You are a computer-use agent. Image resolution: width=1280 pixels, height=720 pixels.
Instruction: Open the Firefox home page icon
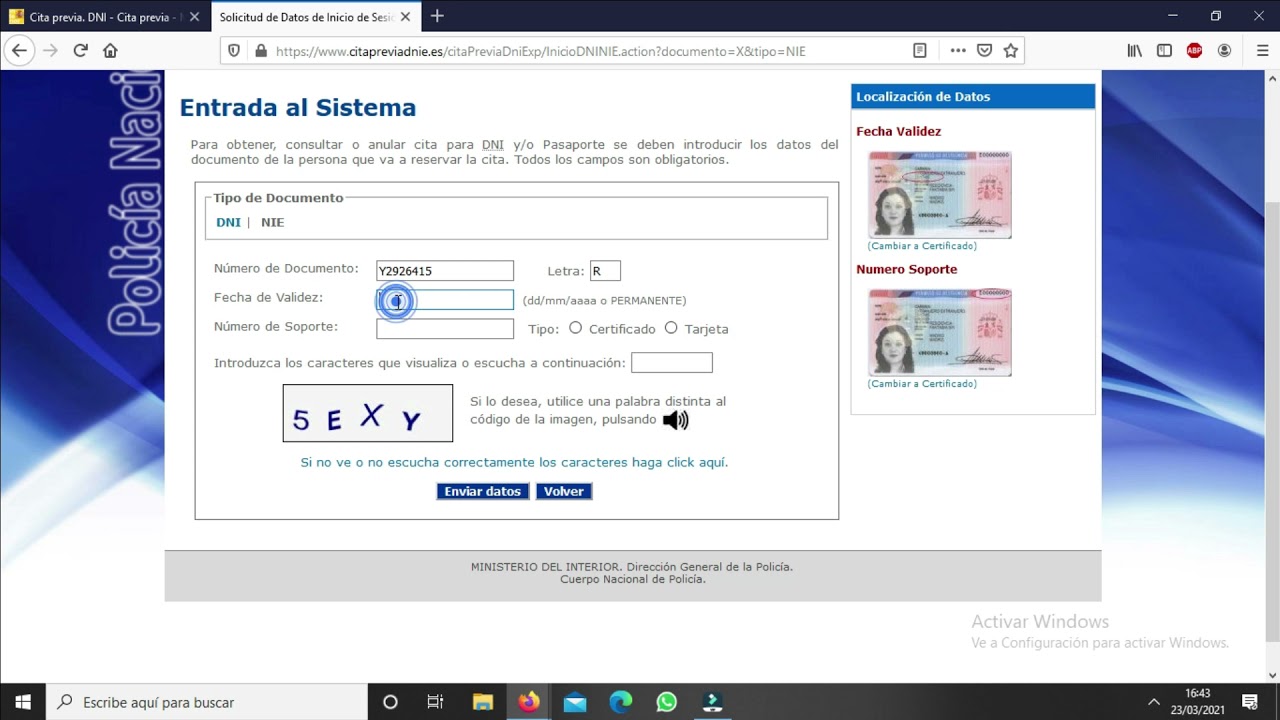coord(110,51)
